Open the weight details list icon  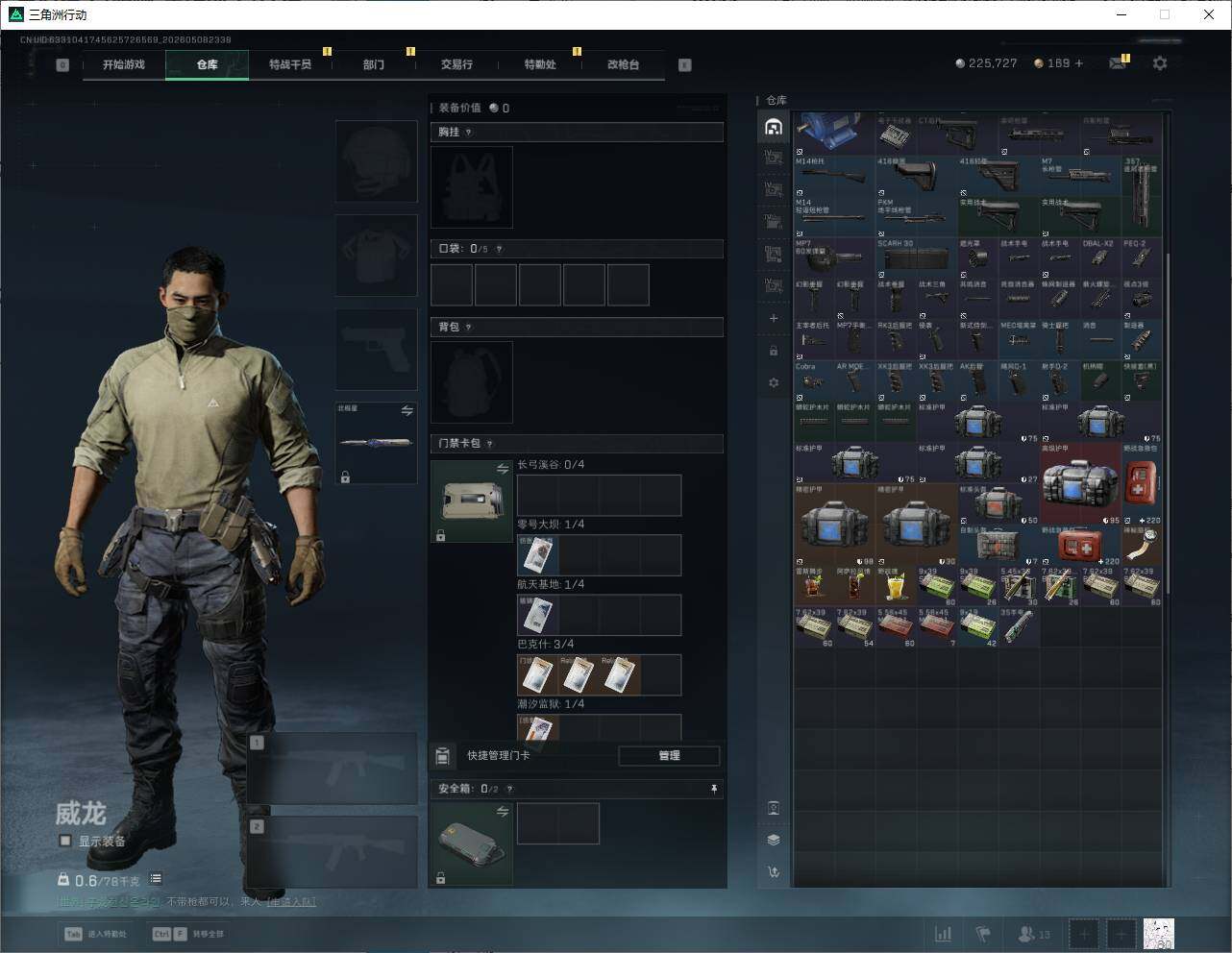pyautogui.click(x=156, y=879)
